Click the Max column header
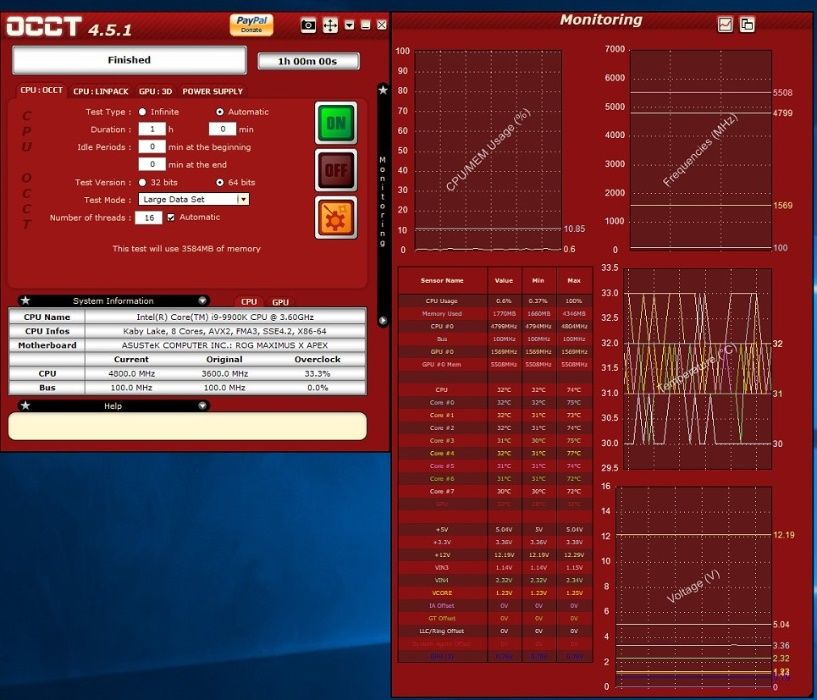Viewport: 817px width, 700px height. tap(574, 280)
